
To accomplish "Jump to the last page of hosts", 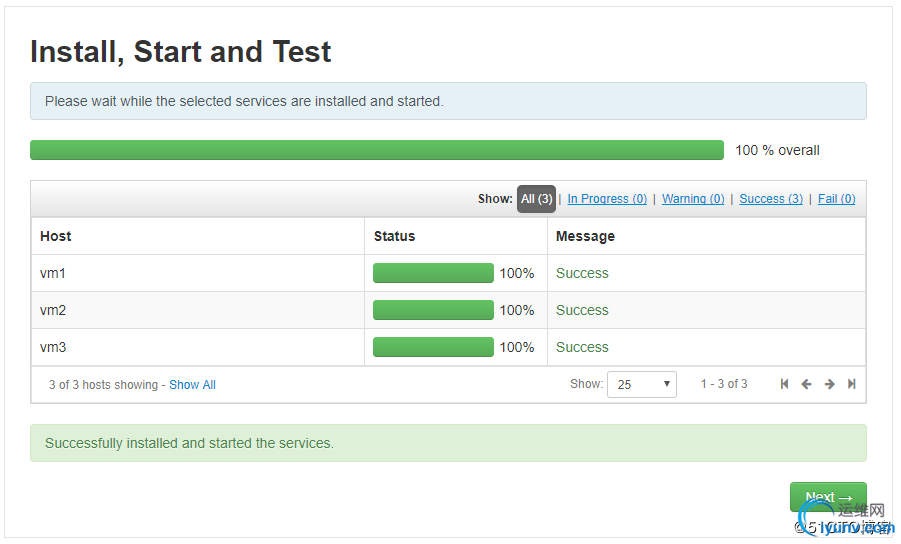I will click(x=852, y=384).
